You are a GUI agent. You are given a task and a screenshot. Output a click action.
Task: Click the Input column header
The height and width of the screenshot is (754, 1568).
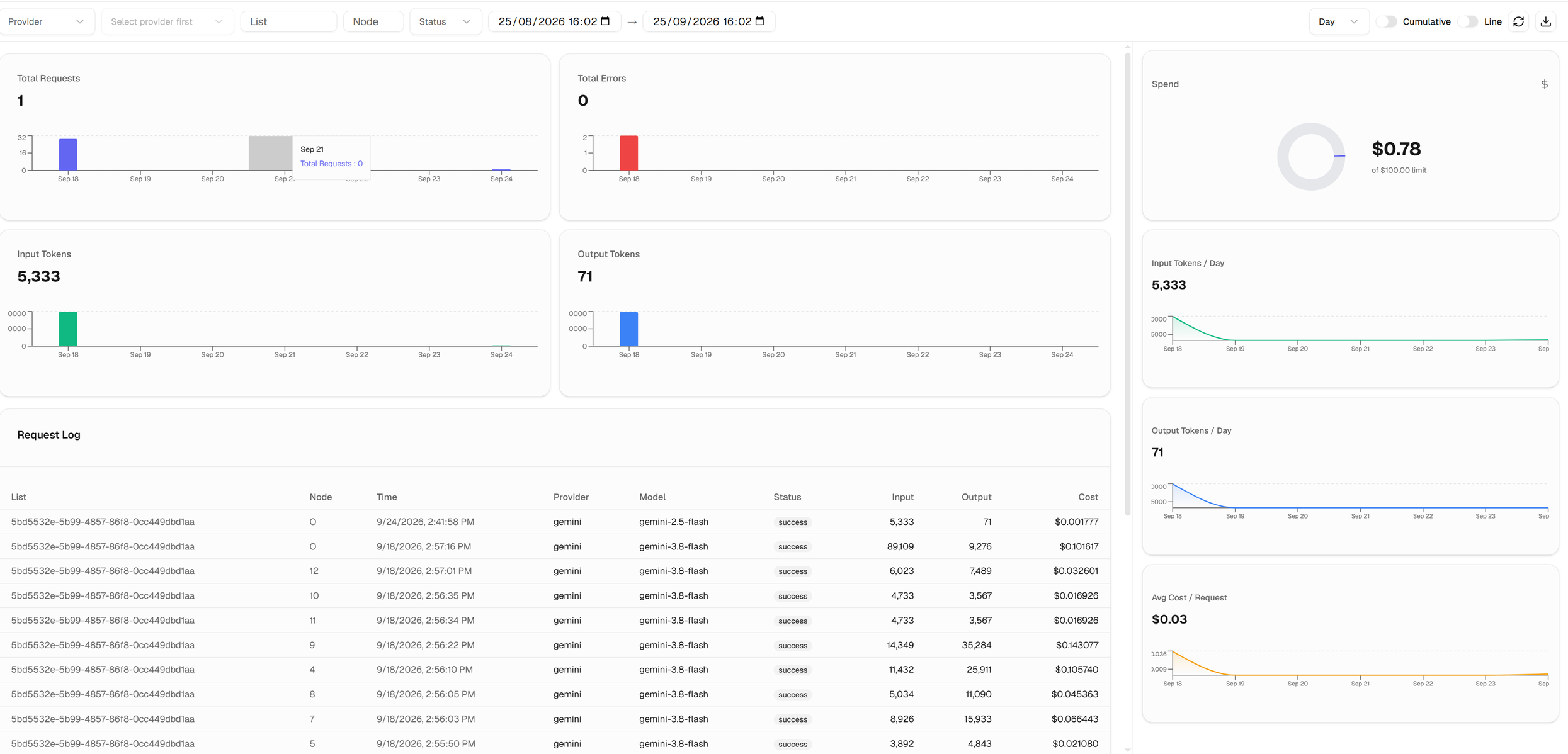point(902,497)
